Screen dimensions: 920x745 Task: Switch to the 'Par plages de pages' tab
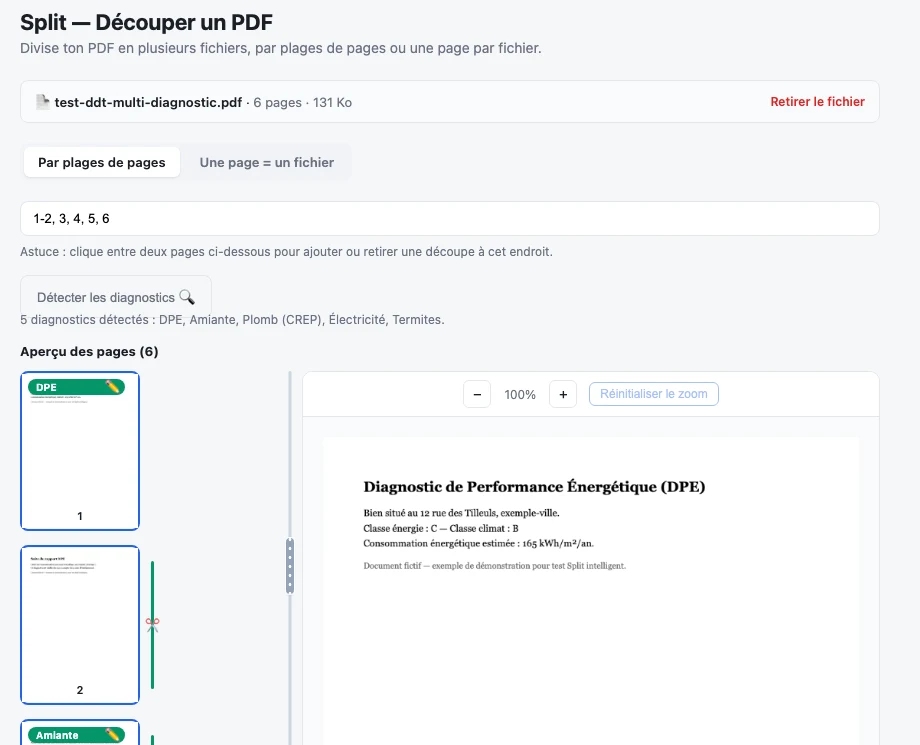coord(102,162)
